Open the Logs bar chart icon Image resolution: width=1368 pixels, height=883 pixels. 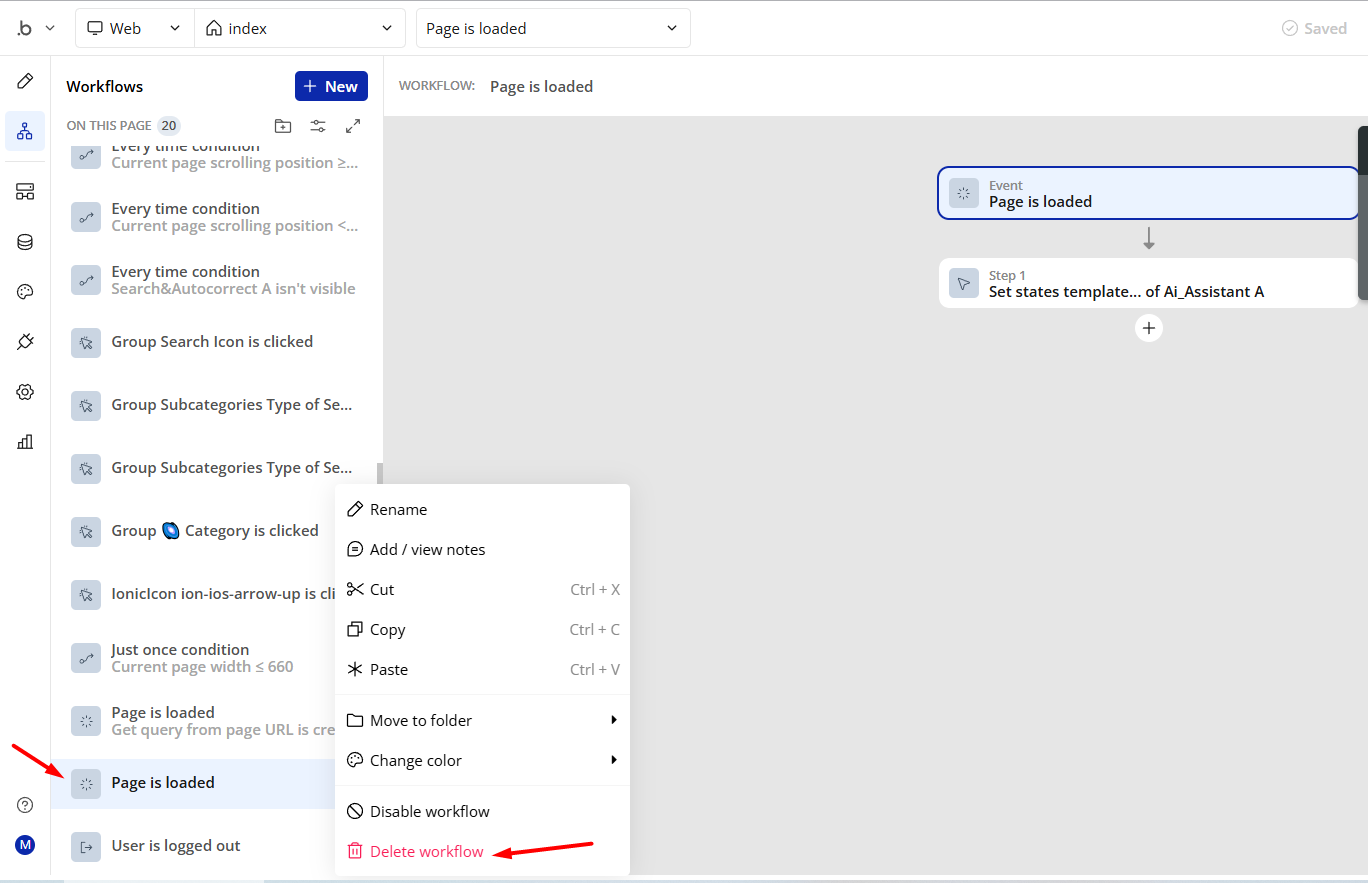click(25, 442)
